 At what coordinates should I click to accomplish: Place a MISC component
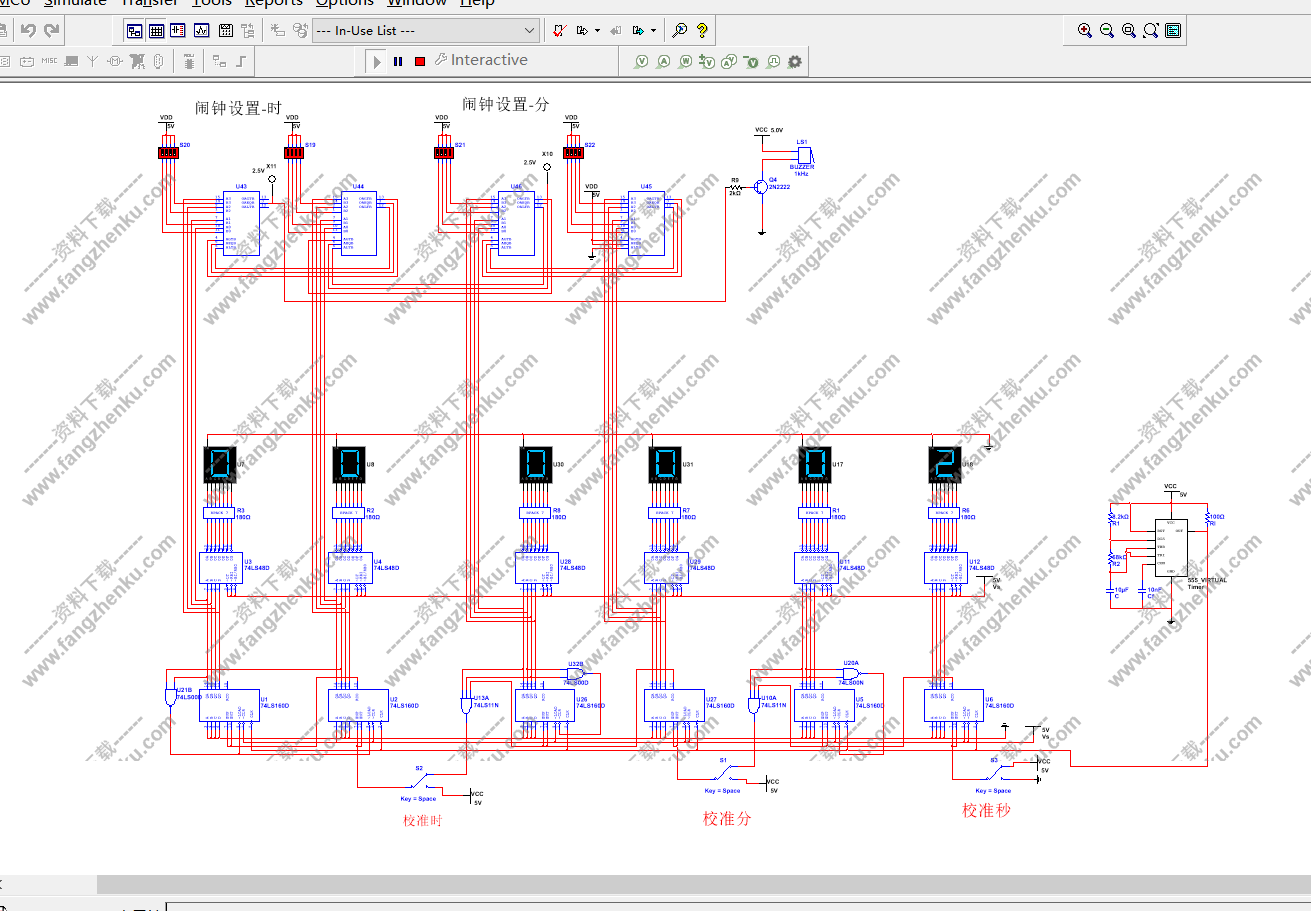pyautogui.click(x=49, y=61)
